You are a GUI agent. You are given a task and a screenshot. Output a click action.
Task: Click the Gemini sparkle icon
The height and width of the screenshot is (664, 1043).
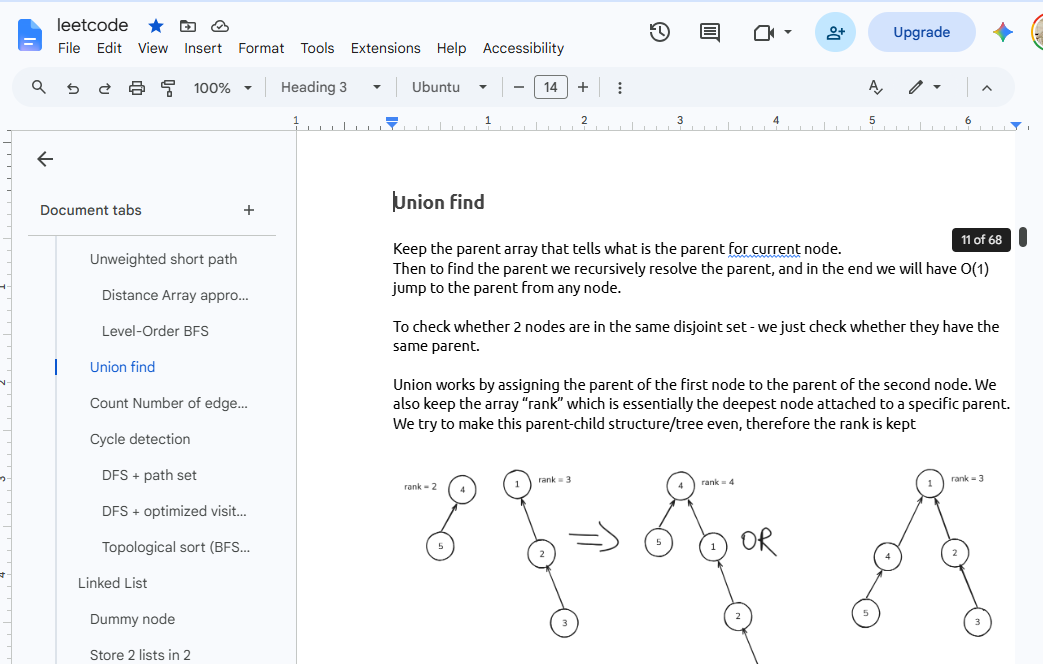pyautogui.click(x=1002, y=32)
